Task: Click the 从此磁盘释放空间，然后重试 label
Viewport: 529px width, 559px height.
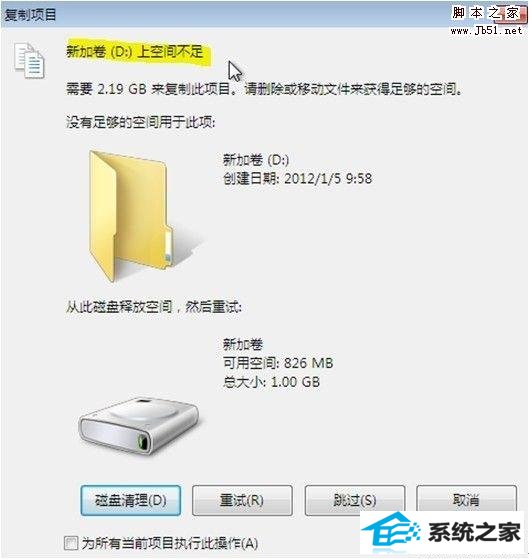Action: (154, 306)
